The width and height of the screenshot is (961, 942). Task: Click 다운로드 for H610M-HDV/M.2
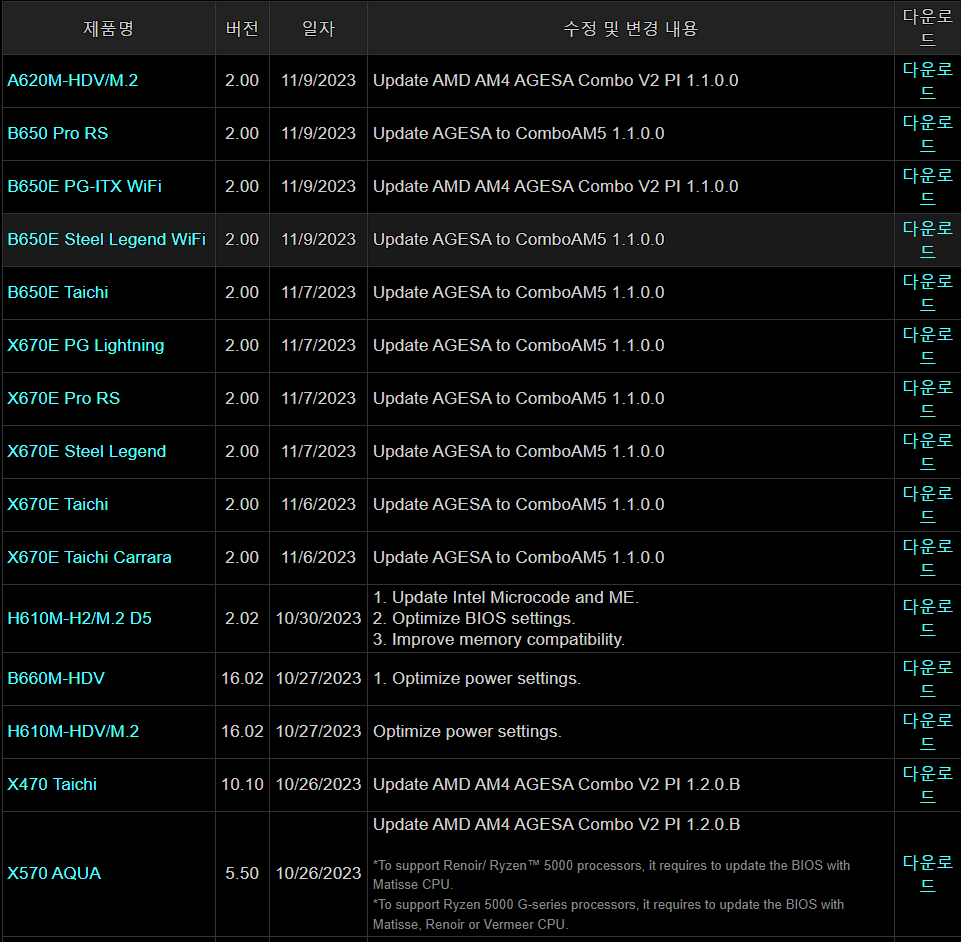point(927,732)
